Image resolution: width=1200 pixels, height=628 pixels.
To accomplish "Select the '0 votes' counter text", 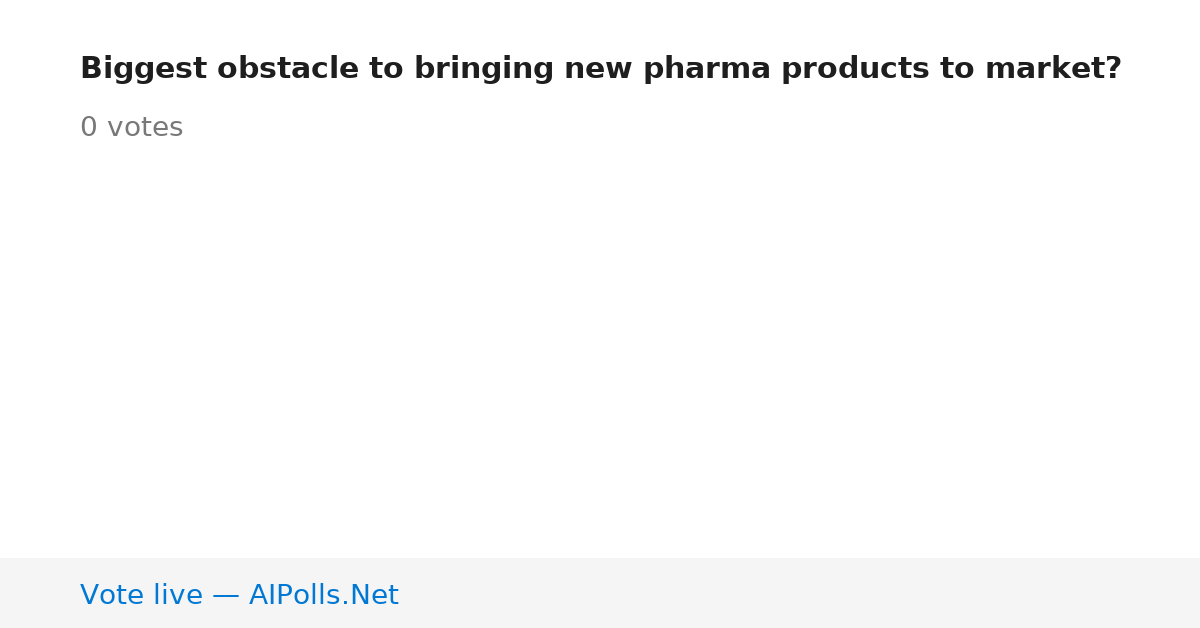I will 131,128.
